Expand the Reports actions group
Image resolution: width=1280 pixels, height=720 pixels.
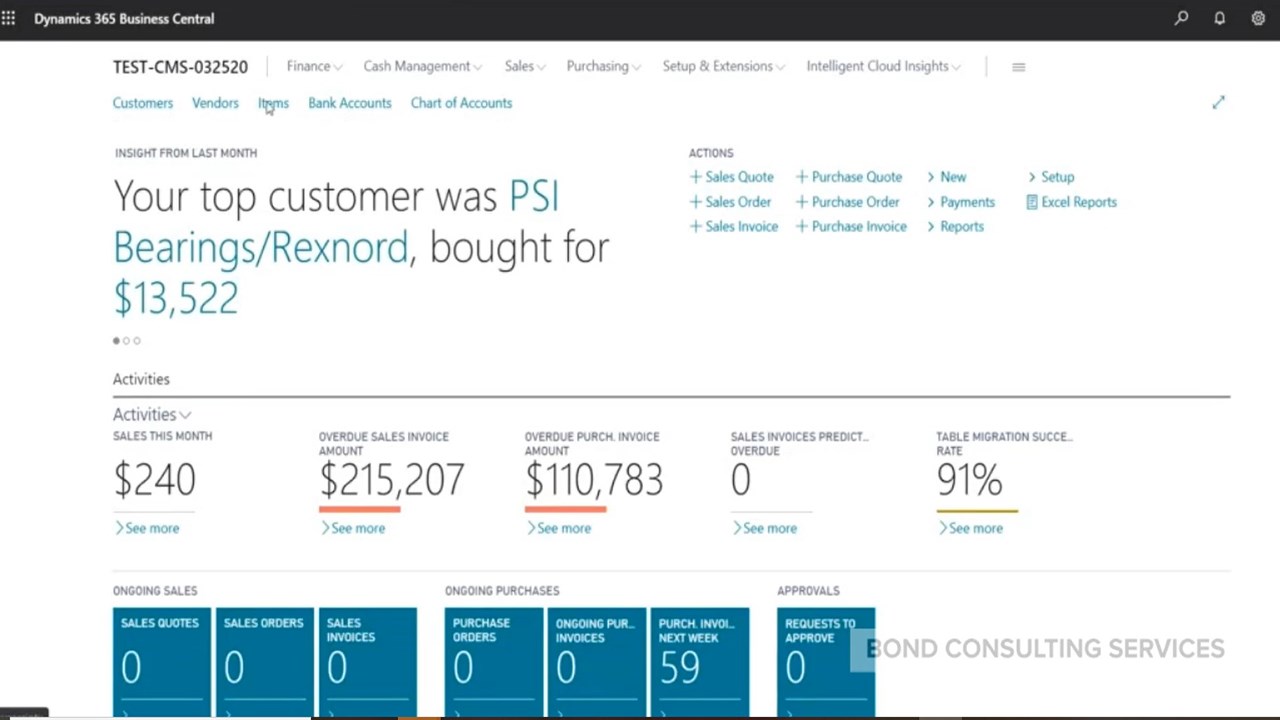click(955, 227)
